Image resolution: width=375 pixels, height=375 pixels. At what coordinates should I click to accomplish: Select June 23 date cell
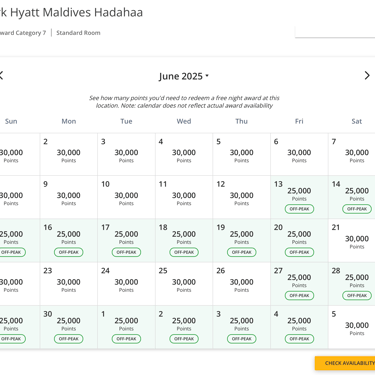click(x=69, y=284)
